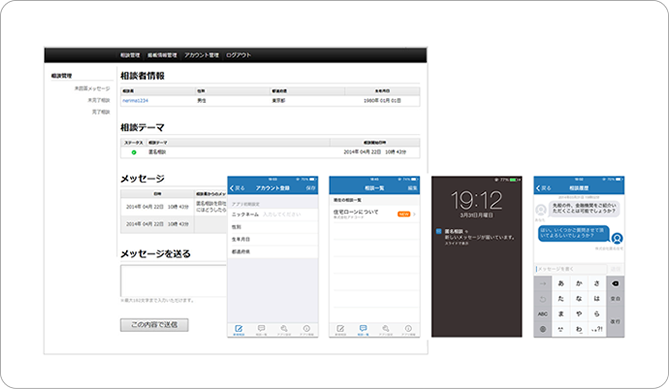Viewport: 669px width, 389px height.
Task: Open the 住宅ローンについて consultation row
Action: coord(374,214)
